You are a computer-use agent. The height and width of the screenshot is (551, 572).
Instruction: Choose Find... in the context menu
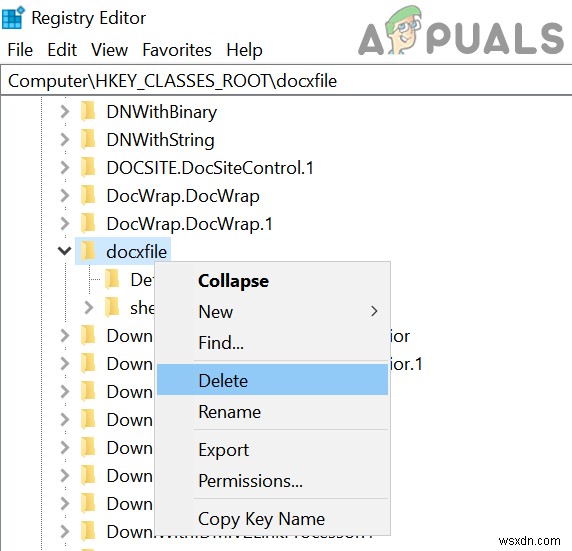tap(273, 343)
